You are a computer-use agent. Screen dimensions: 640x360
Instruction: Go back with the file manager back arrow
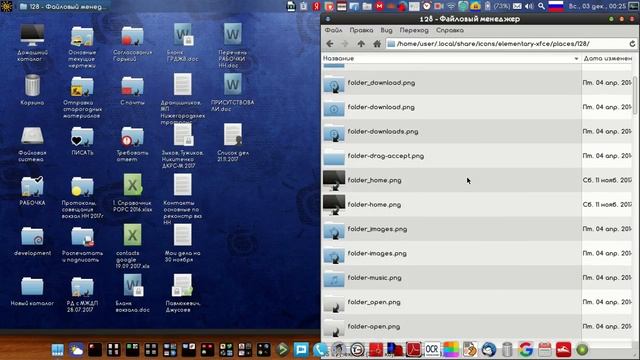click(x=330, y=44)
